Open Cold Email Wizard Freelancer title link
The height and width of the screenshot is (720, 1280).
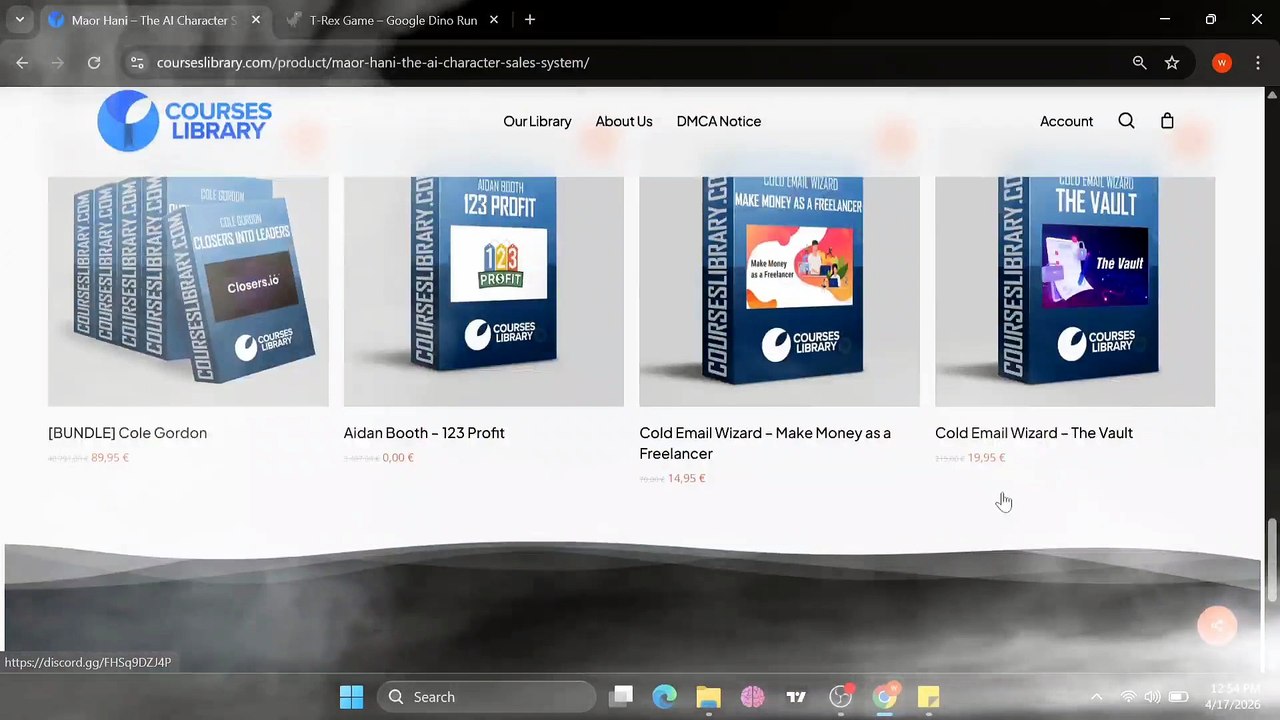coord(765,443)
